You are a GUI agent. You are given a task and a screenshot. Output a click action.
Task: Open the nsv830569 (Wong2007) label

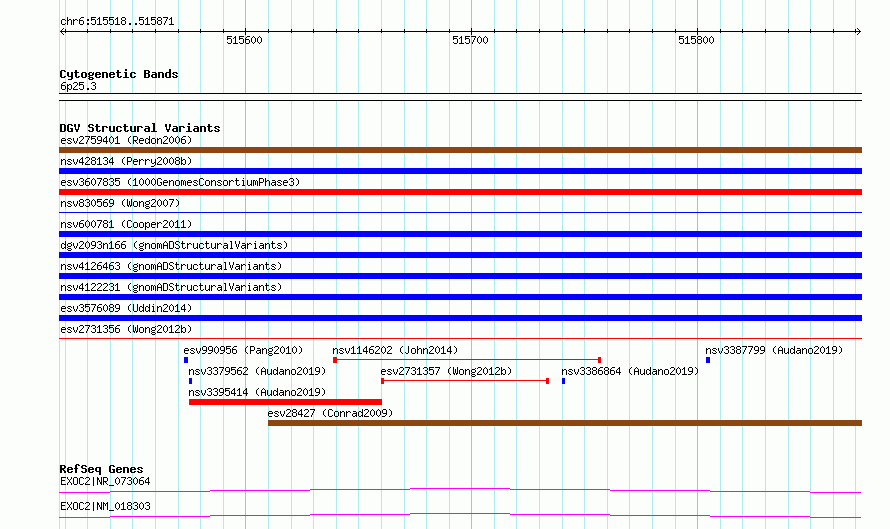point(120,203)
